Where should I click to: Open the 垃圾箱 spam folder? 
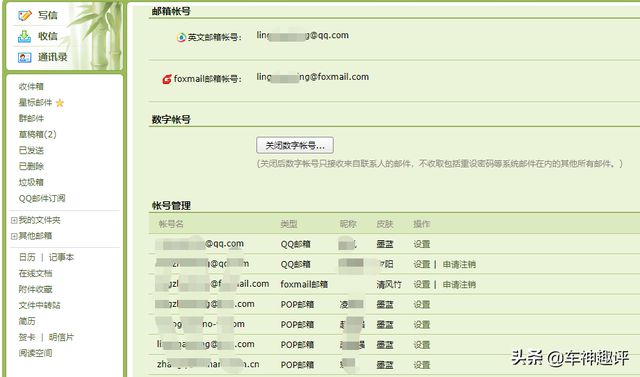[x=31, y=182]
